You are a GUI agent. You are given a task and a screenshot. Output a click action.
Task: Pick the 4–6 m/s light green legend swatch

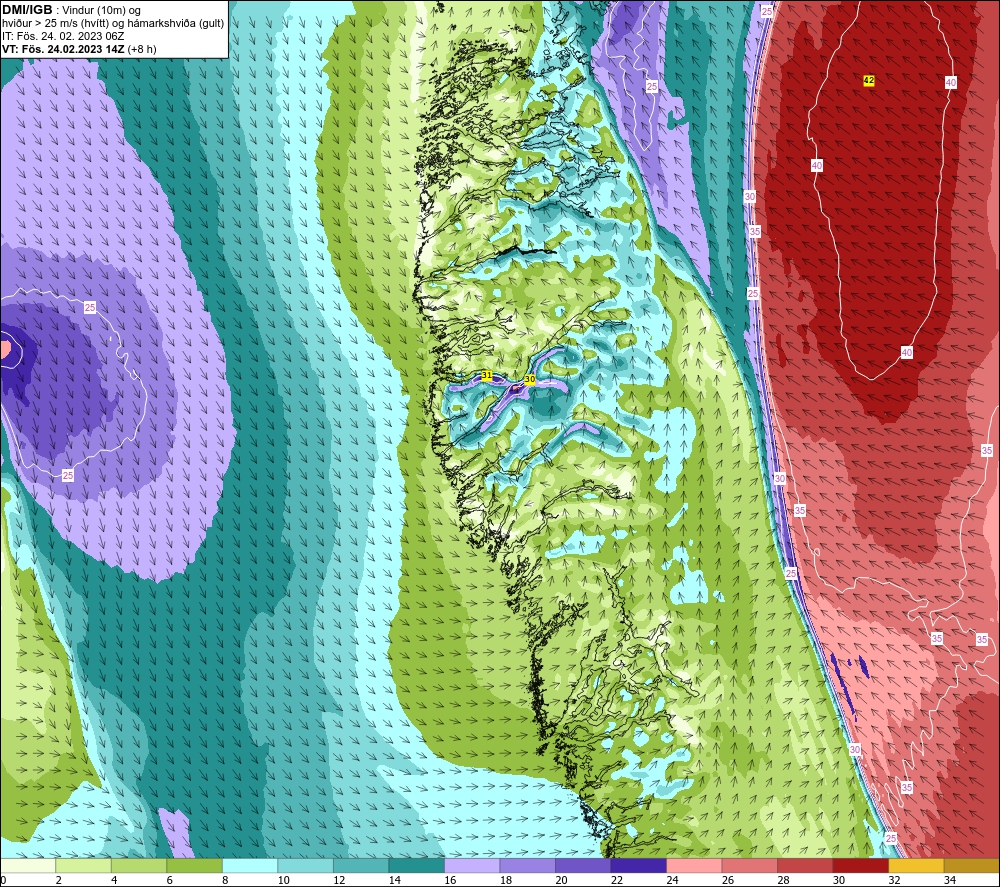click(x=138, y=865)
